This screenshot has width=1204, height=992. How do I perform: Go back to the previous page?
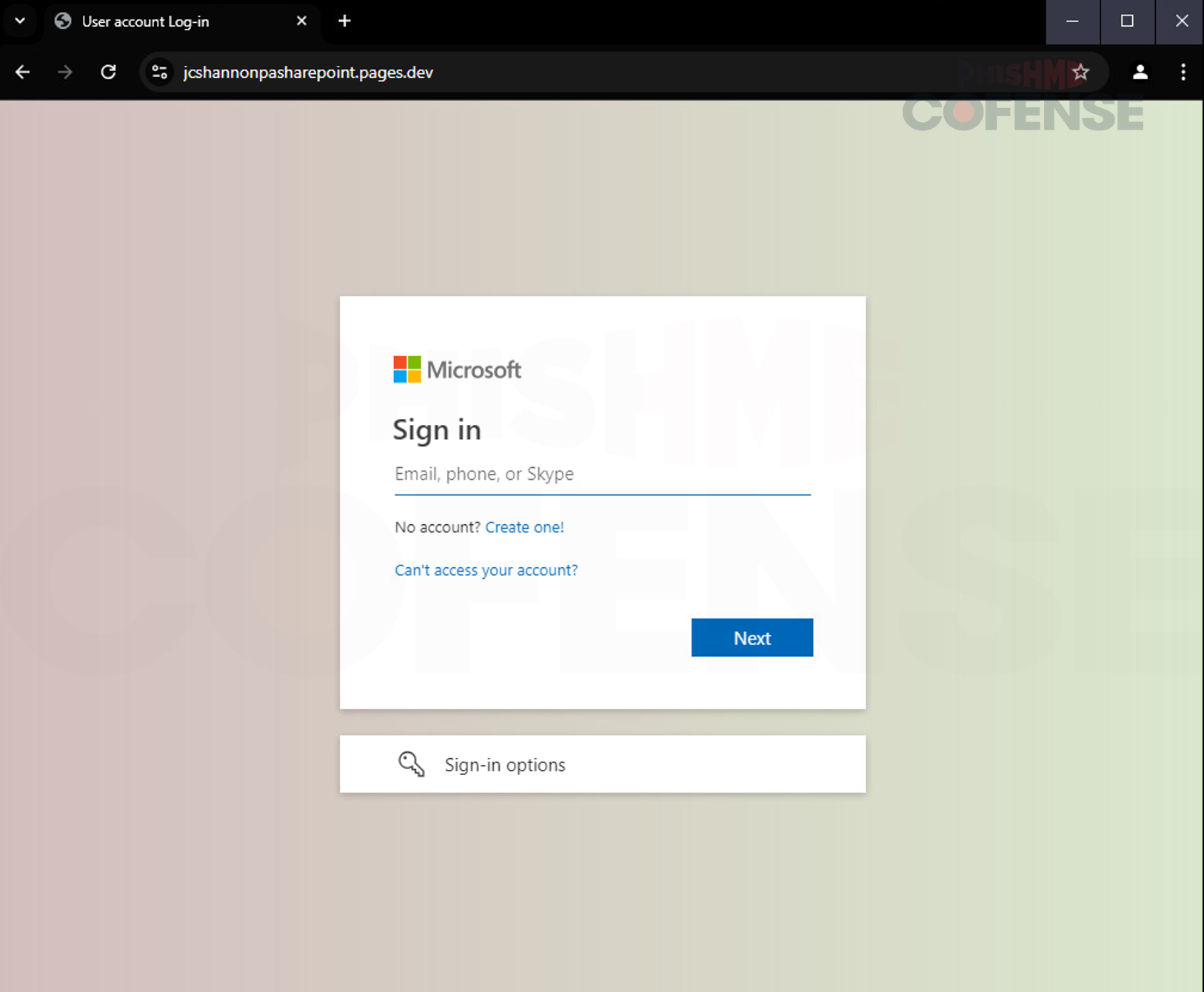[23, 72]
